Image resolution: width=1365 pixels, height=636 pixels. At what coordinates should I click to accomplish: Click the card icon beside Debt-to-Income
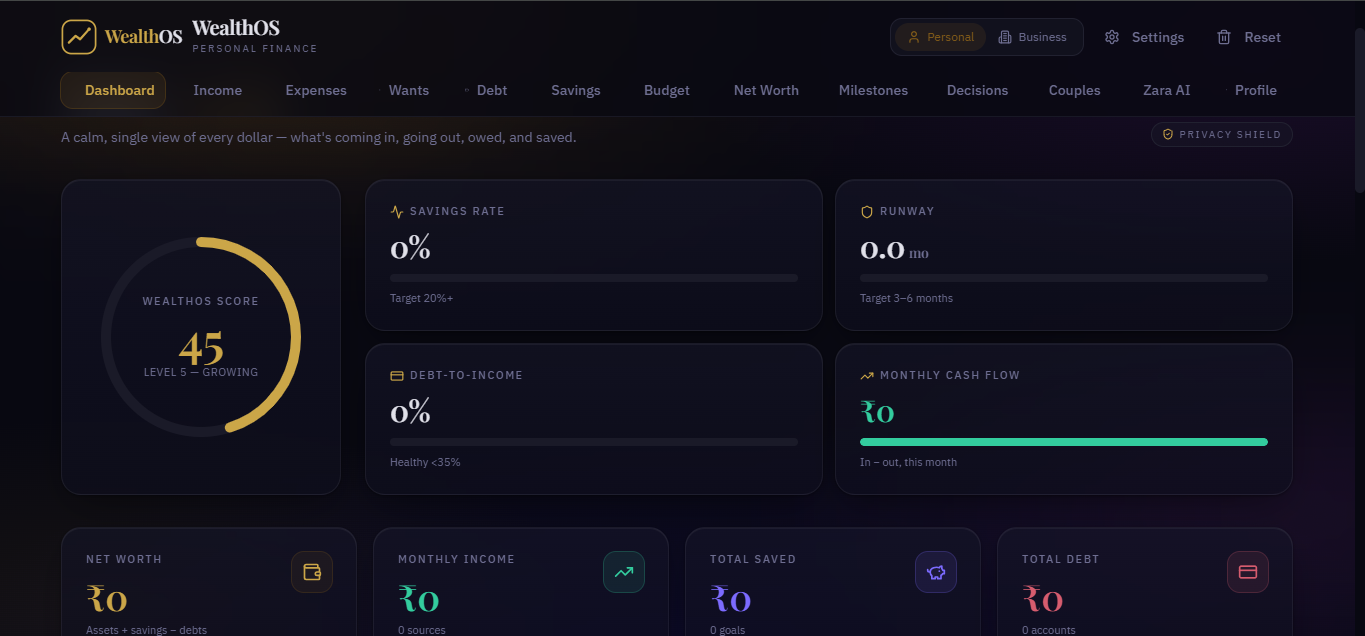click(397, 376)
